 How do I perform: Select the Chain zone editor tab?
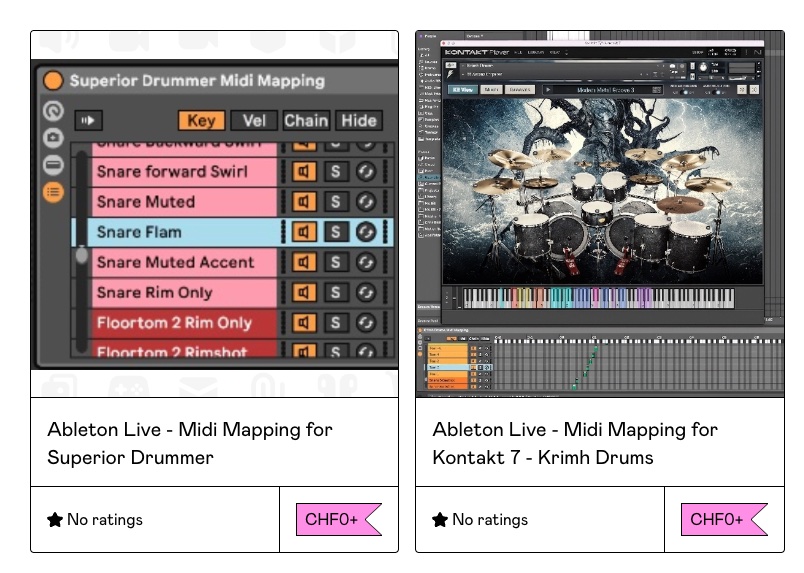coord(306,121)
